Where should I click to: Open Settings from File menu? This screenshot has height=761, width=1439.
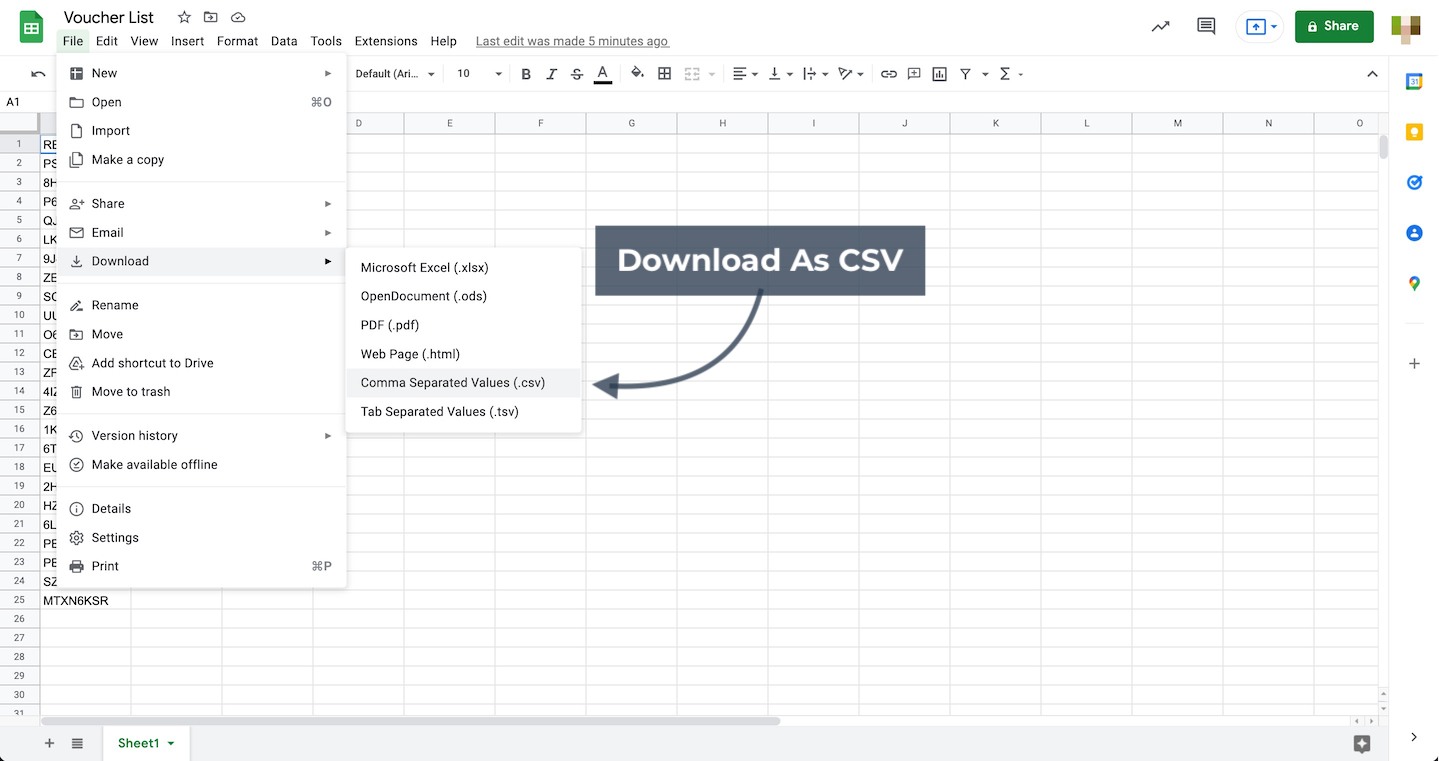tap(201, 538)
